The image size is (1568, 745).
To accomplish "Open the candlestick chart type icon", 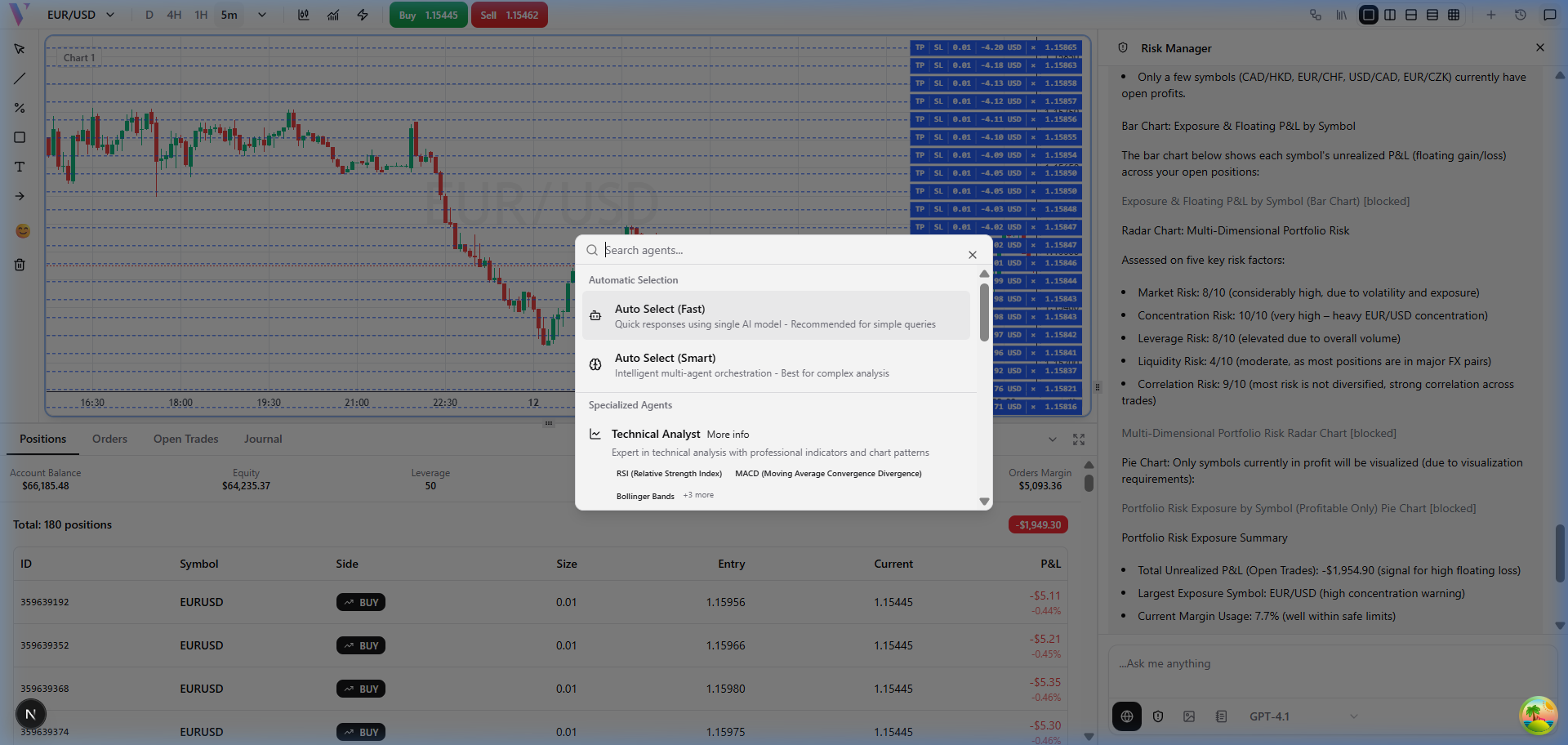I will pos(304,15).
